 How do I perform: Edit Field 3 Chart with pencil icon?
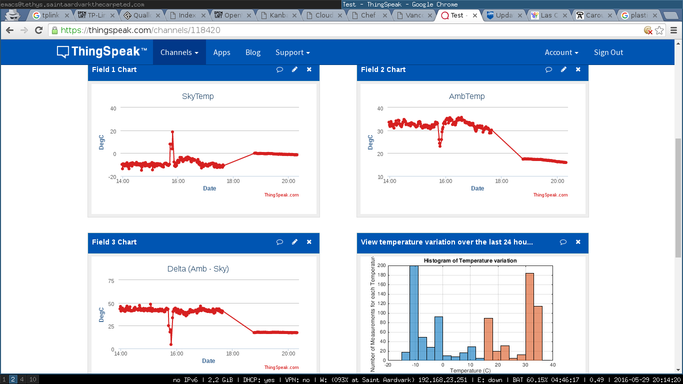(x=295, y=242)
